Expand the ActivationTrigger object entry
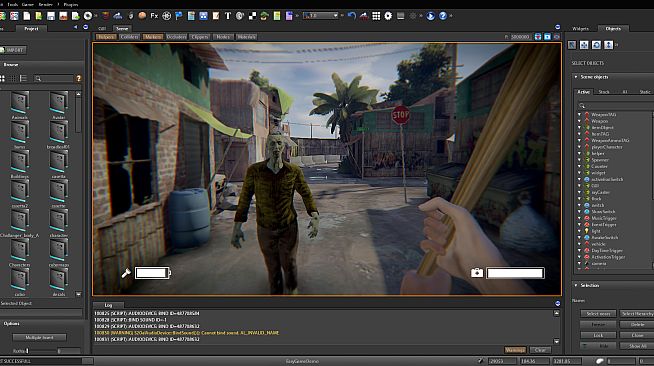 pos(579,257)
